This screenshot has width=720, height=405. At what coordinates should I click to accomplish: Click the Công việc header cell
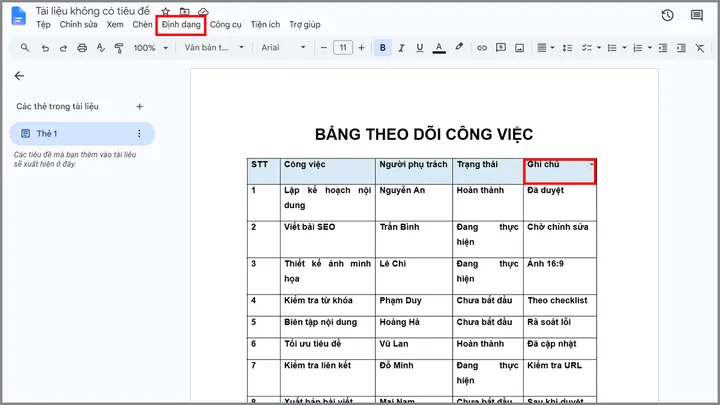(328, 171)
